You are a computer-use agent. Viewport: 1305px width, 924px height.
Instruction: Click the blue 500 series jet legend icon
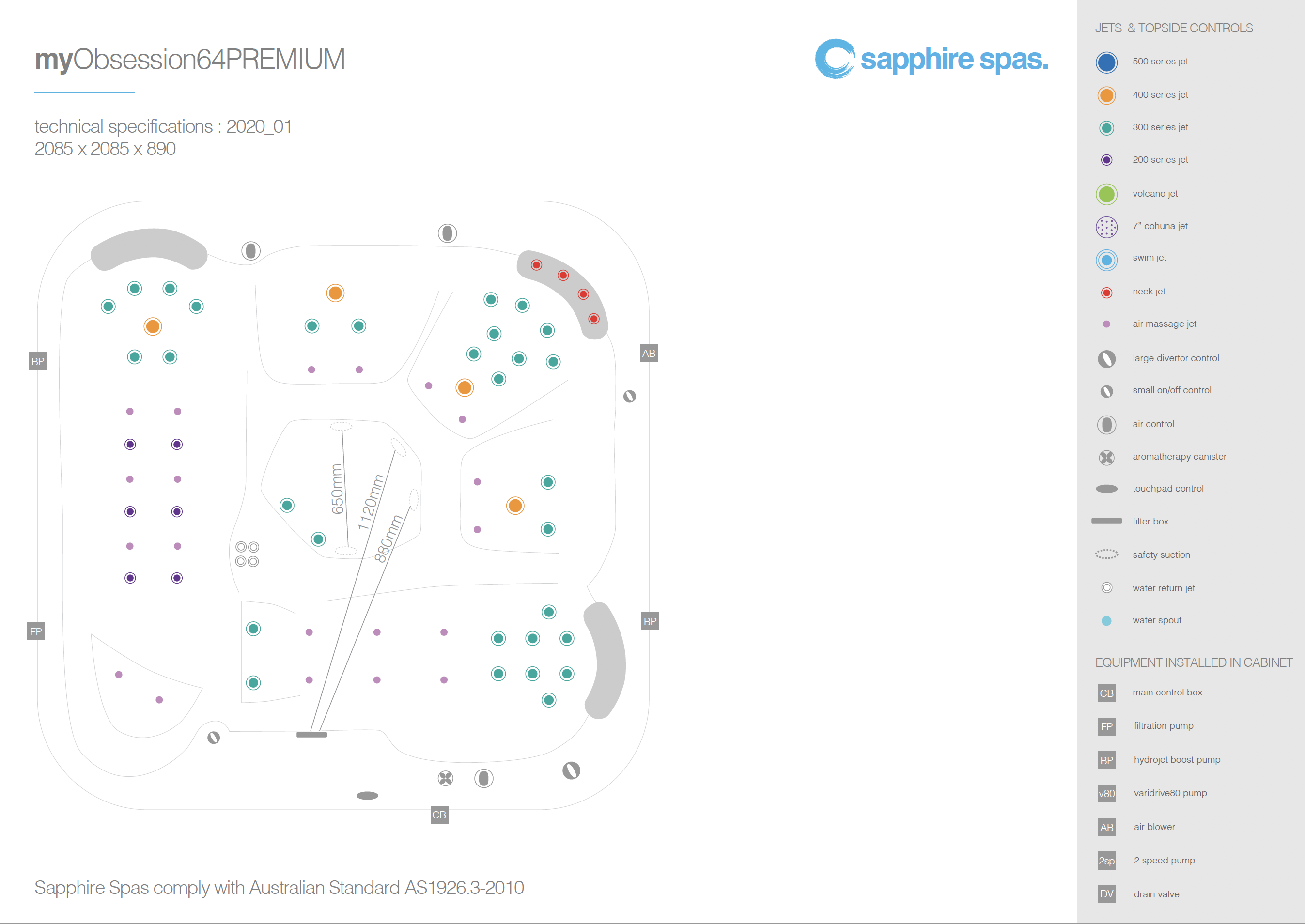coord(1106,62)
